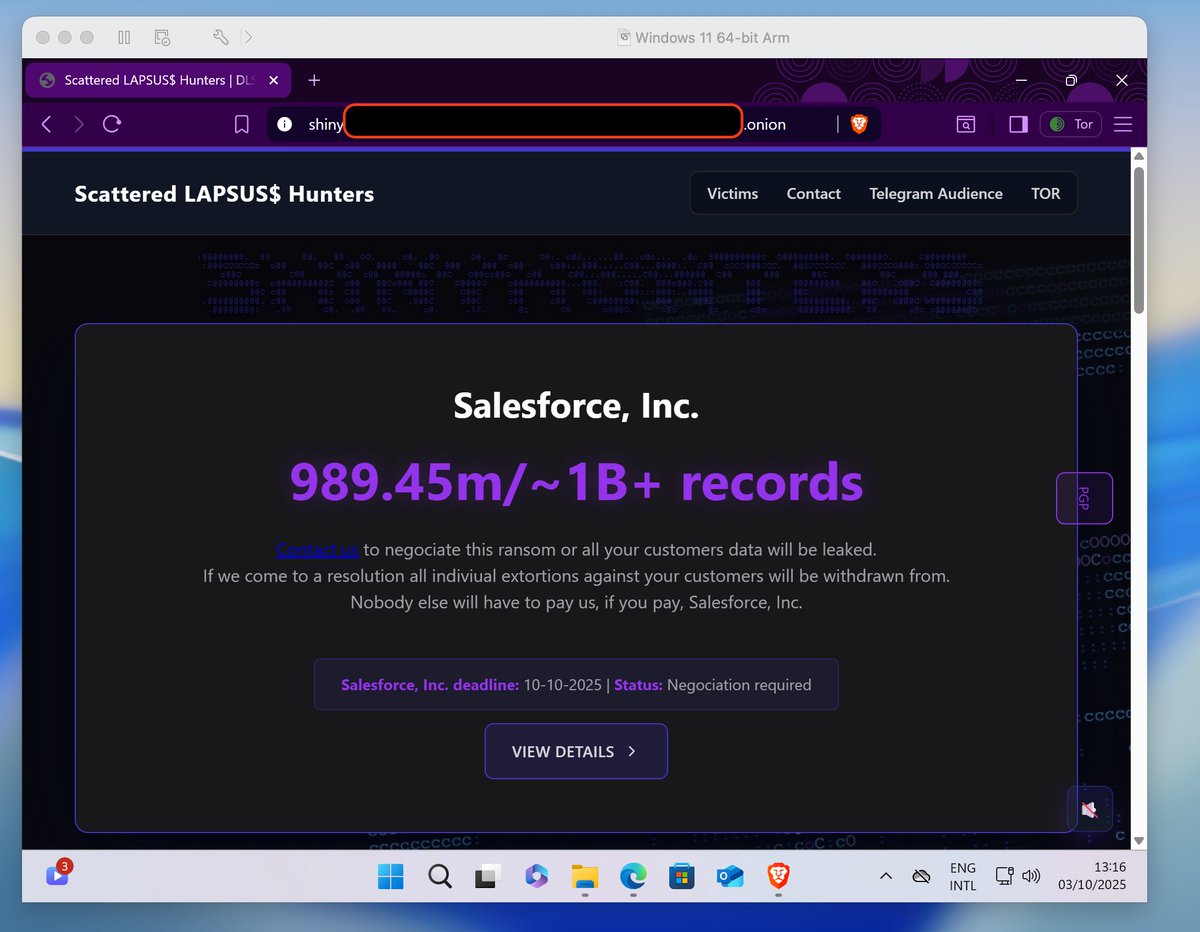The height and width of the screenshot is (932, 1200).
Task: Open the TOR nav item
Action: click(1046, 194)
